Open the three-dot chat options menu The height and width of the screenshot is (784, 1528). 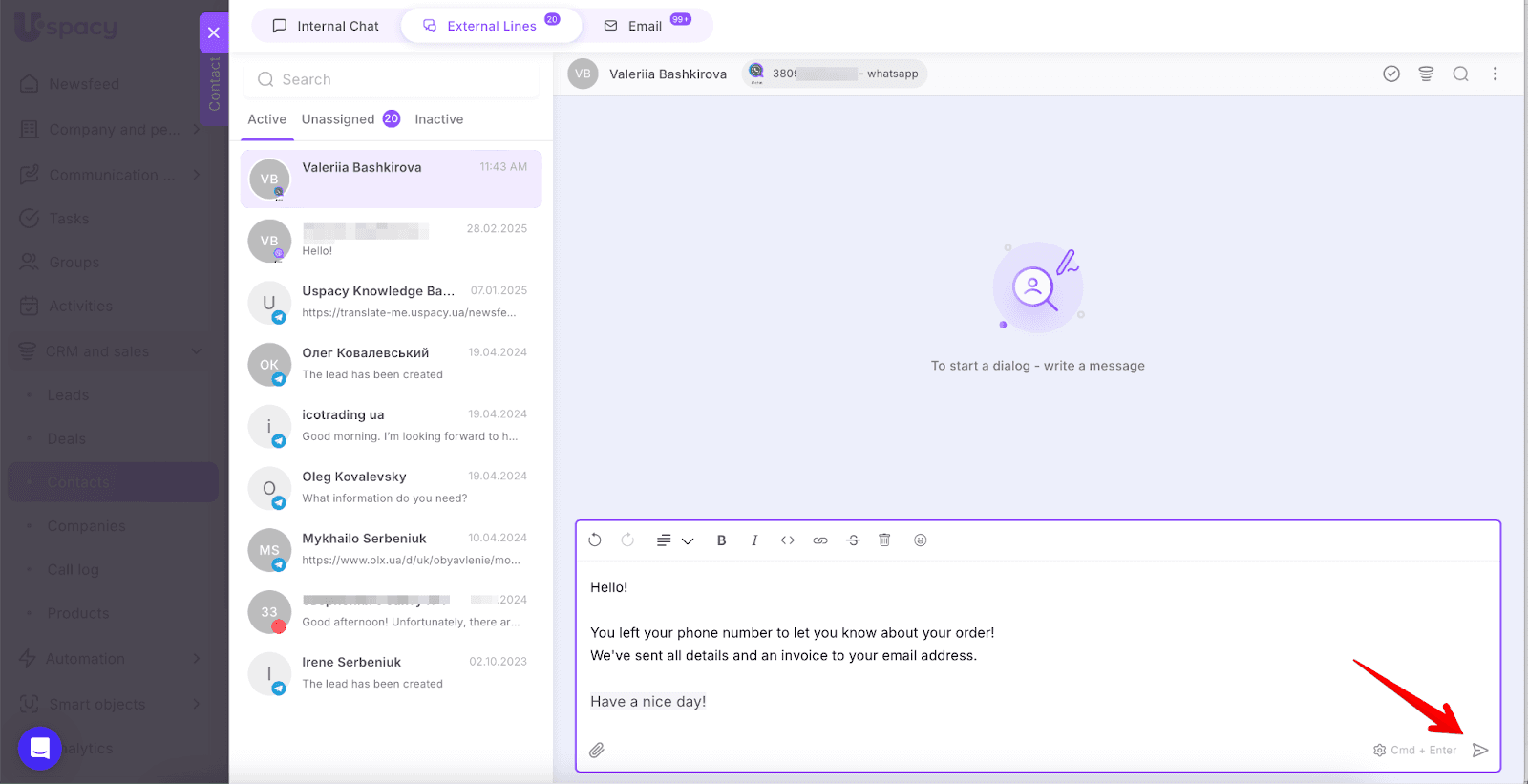click(1495, 74)
